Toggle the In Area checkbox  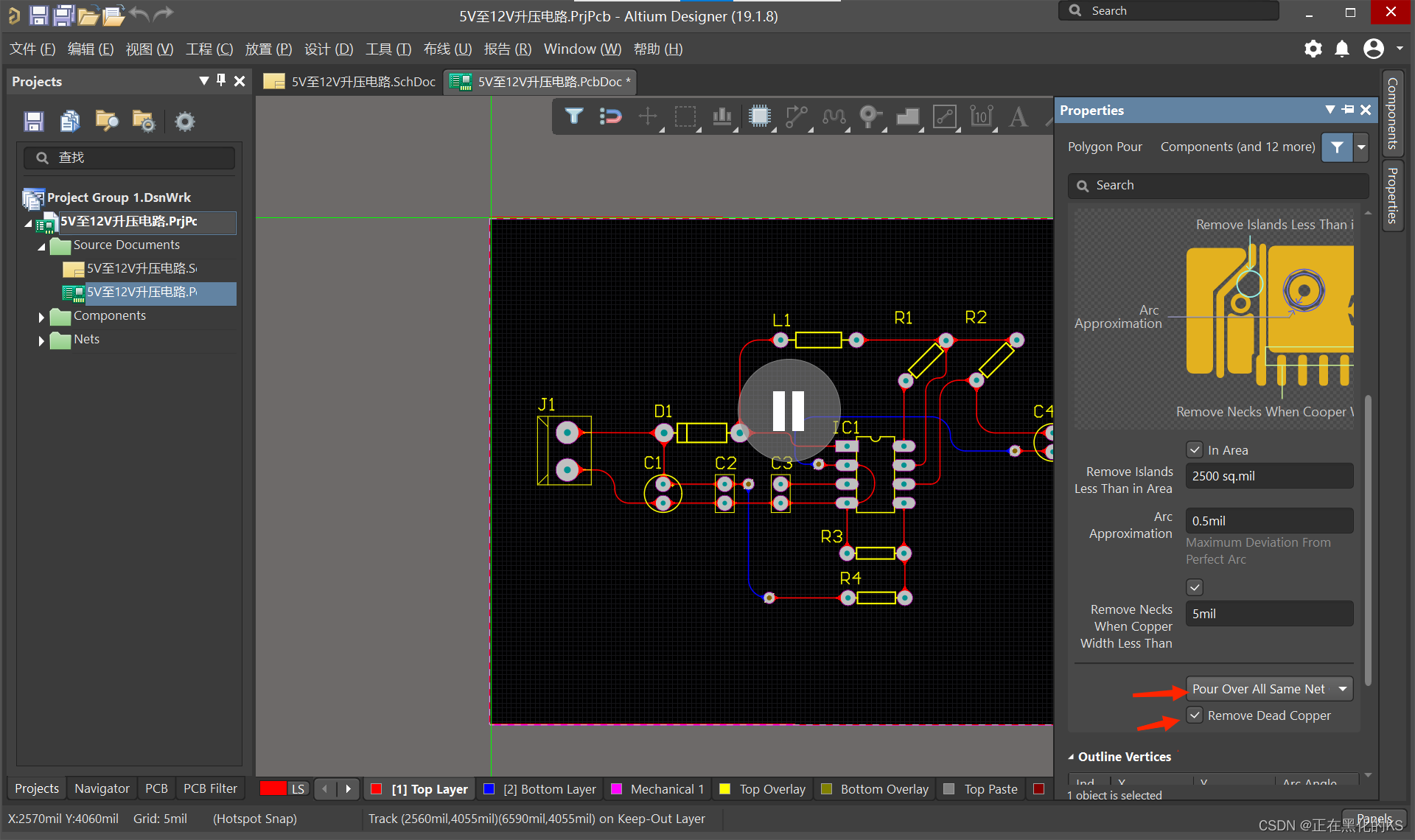coord(1195,449)
